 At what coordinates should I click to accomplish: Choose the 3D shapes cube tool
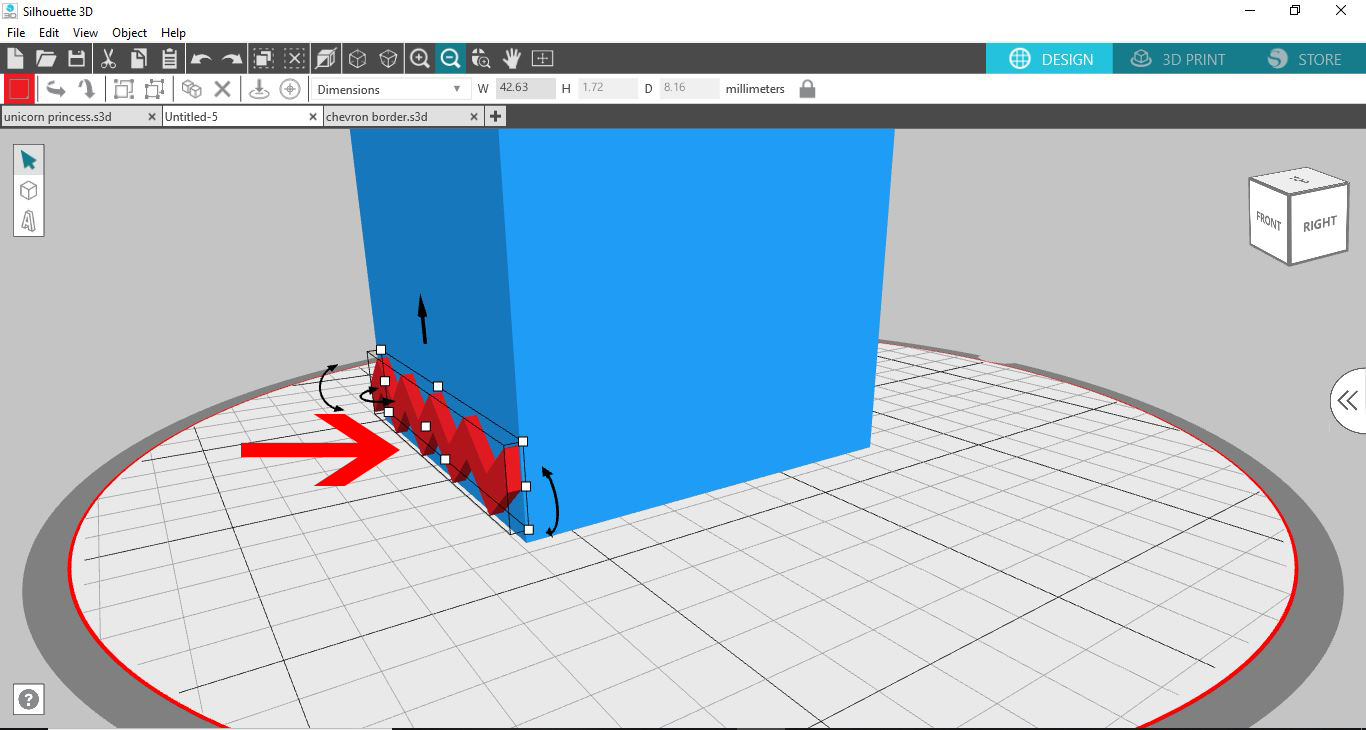tap(28, 190)
